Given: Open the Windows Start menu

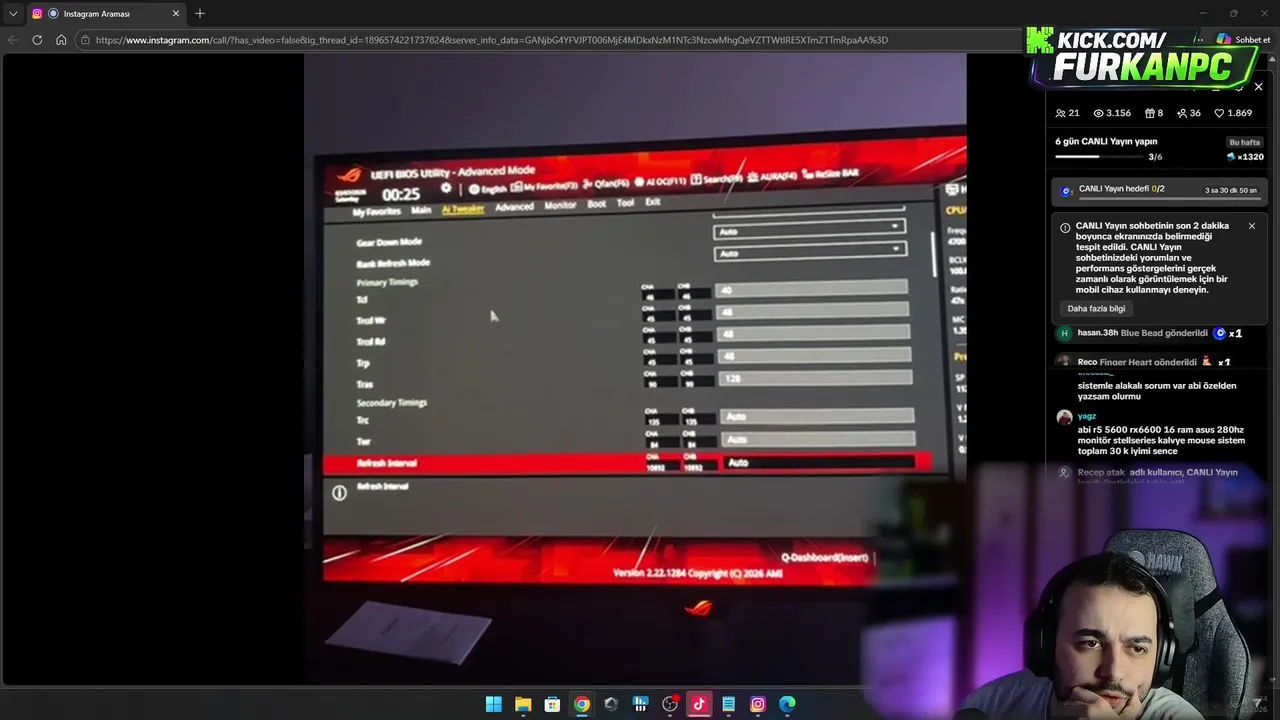Looking at the screenshot, I should click(x=494, y=704).
